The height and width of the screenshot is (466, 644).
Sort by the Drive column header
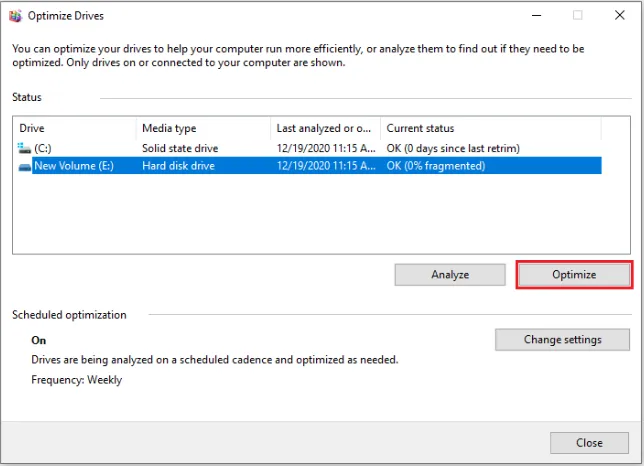(x=75, y=129)
